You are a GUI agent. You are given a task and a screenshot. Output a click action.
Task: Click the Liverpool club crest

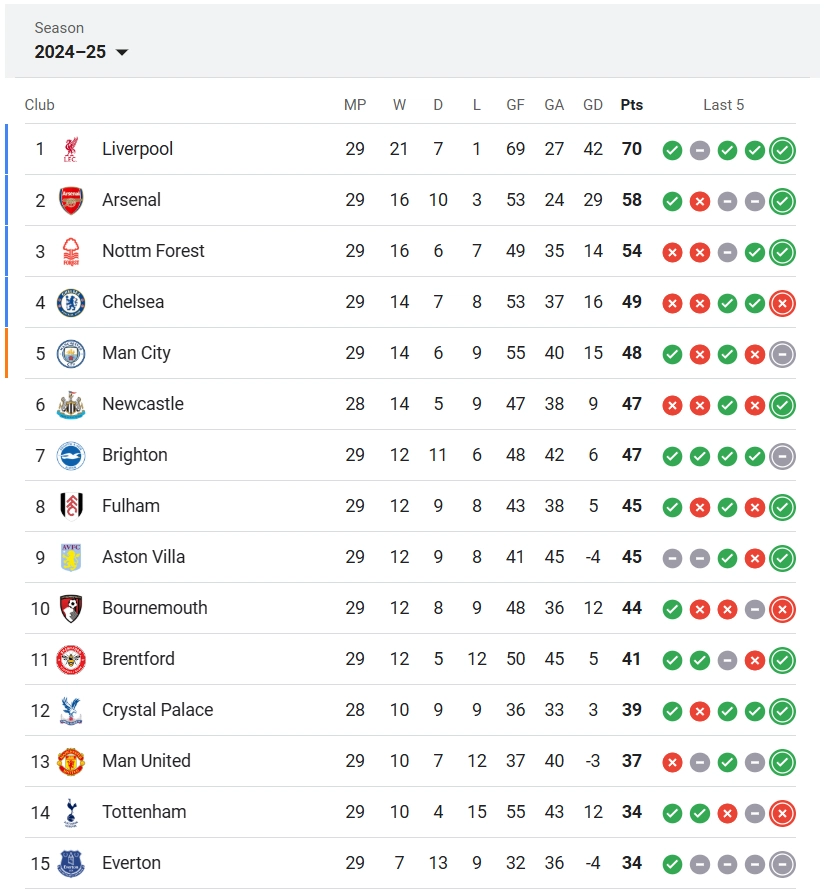(x=71, y=149)
